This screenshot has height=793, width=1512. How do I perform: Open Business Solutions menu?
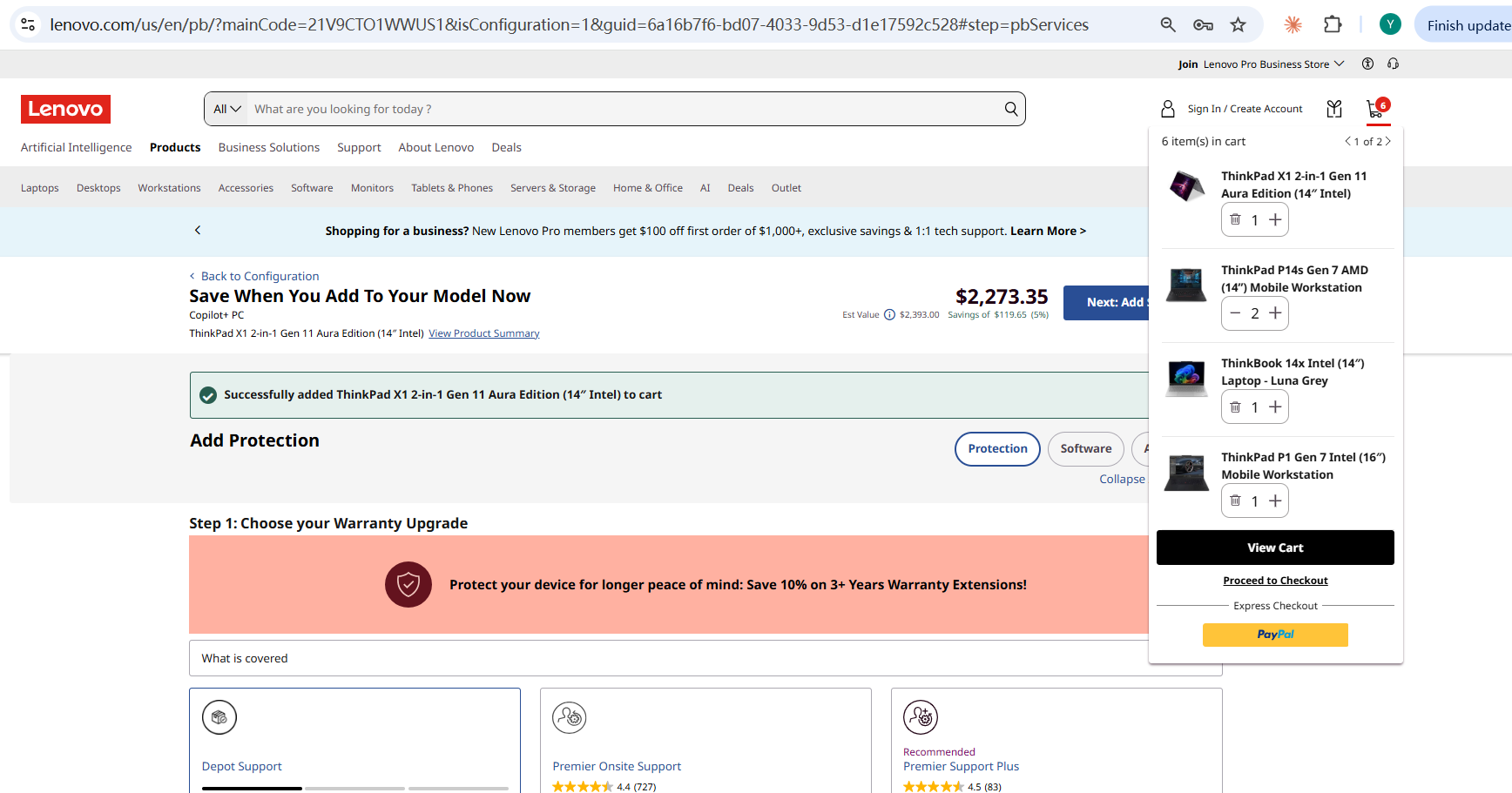269,147
